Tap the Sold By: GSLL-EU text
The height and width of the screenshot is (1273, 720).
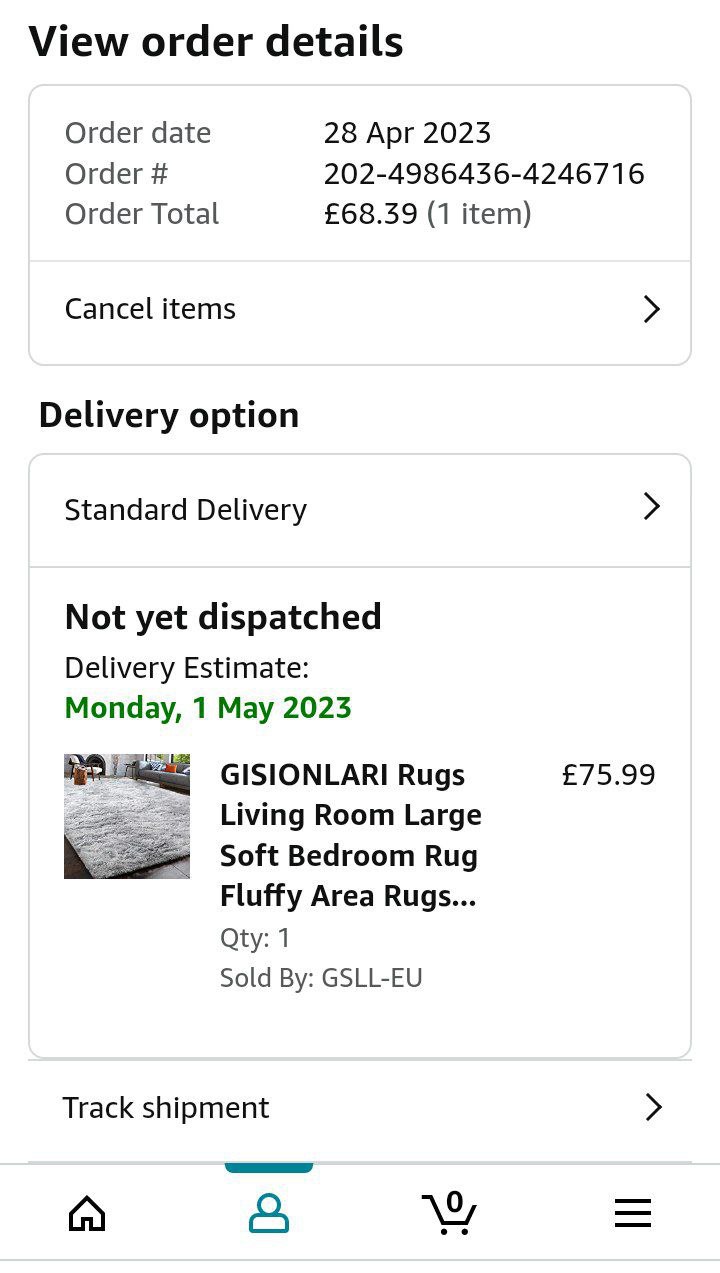pos(321,978)
